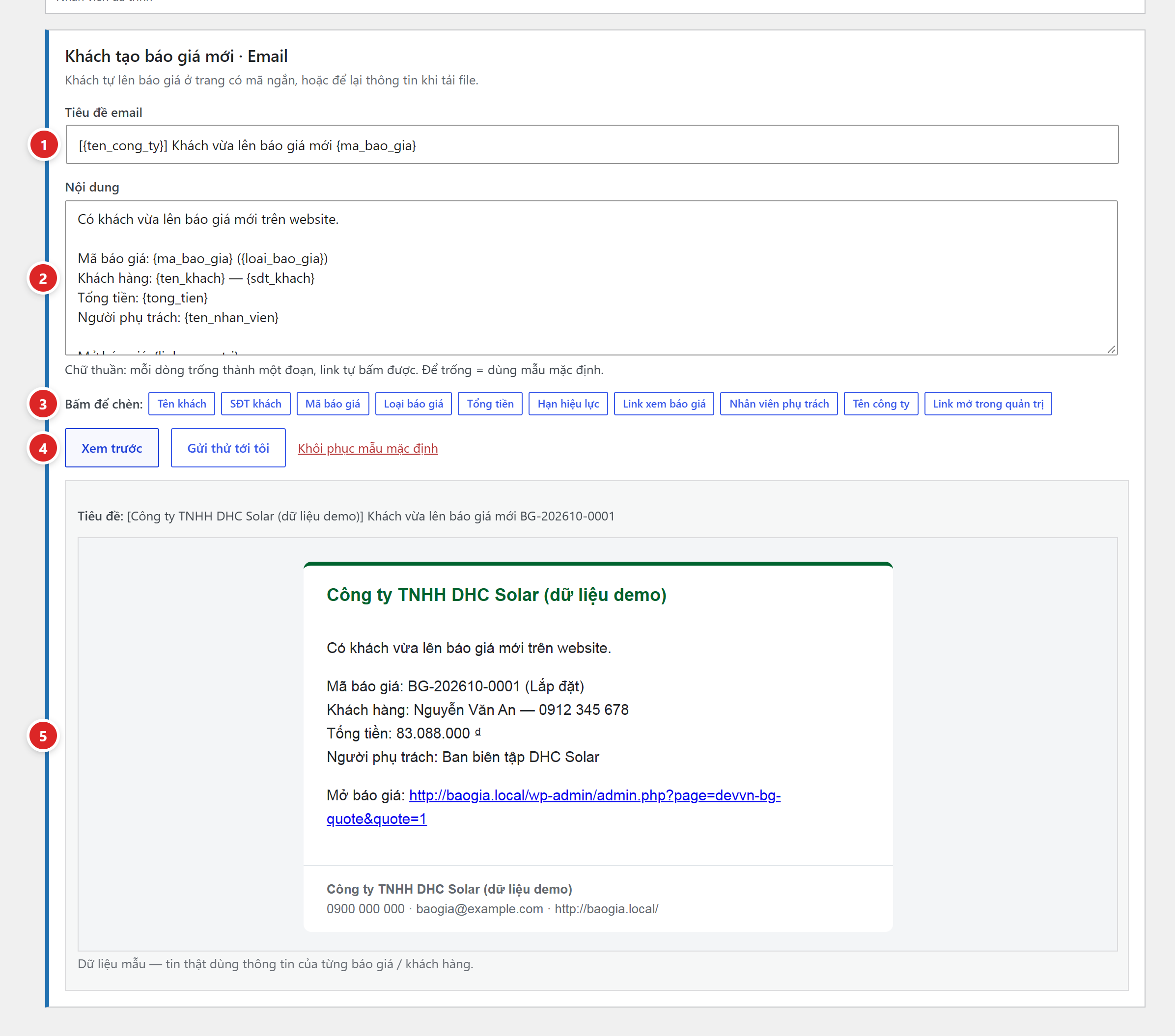Image resolution: width=1175 pixels, height=1036 pixels.
Task: Click the line 'Mã báo giá: BG-202610-0001 (Lắp đặt)'
Action: (455, 686)
